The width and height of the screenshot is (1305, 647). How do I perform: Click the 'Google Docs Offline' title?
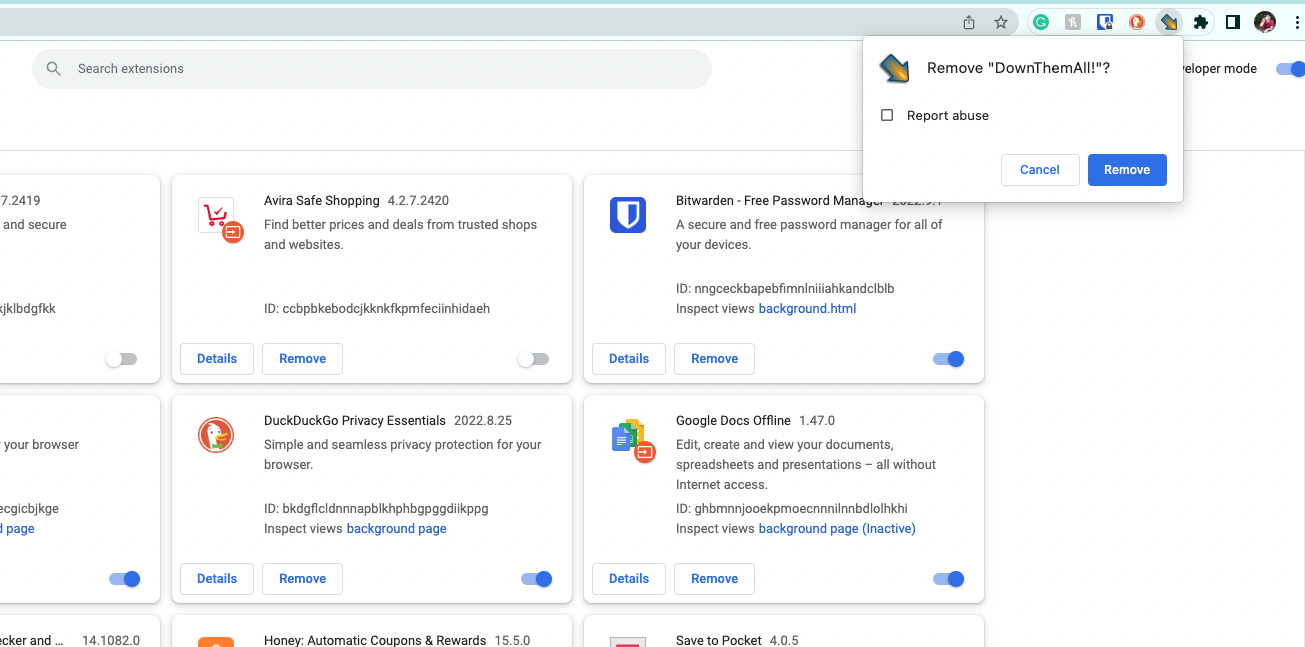[x=733, y=421]
